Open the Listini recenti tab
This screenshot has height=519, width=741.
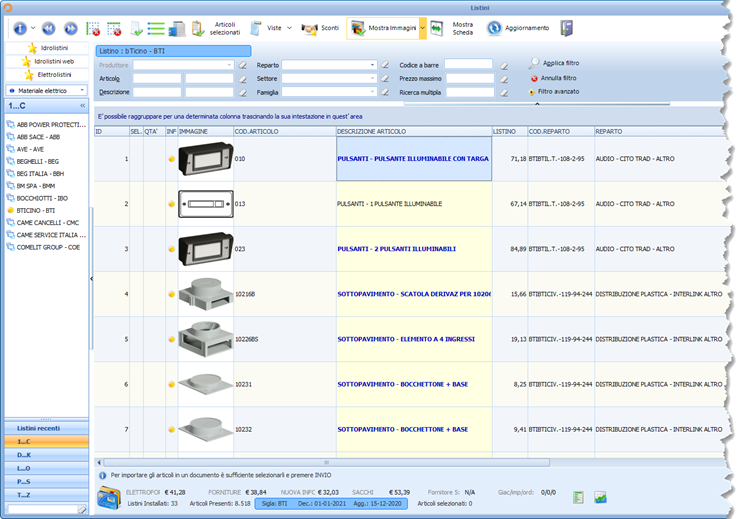pos(46,428)
